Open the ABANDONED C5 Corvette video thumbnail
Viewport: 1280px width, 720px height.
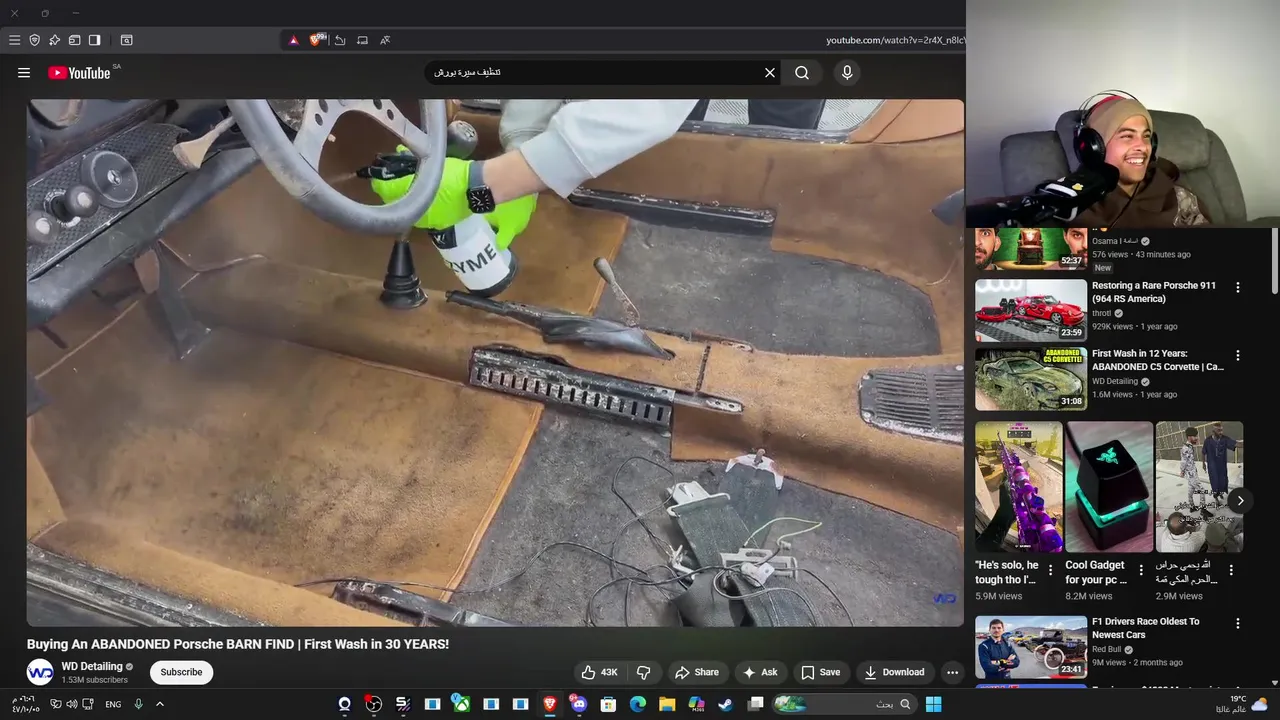1031,378
